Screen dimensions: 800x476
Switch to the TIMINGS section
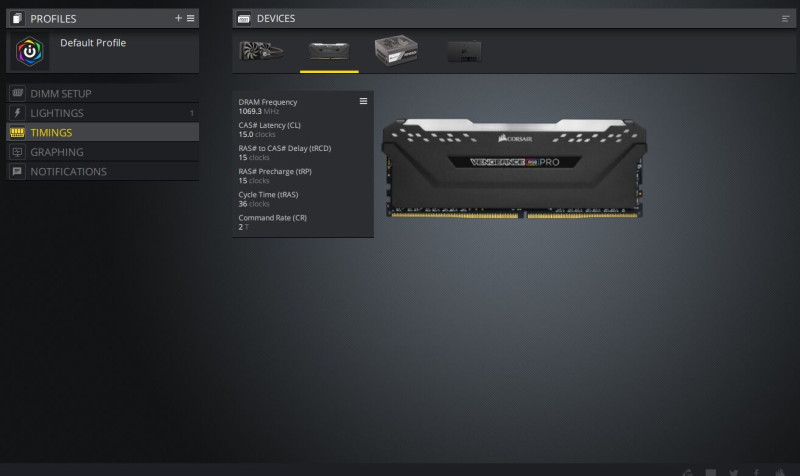pos(103,132)
